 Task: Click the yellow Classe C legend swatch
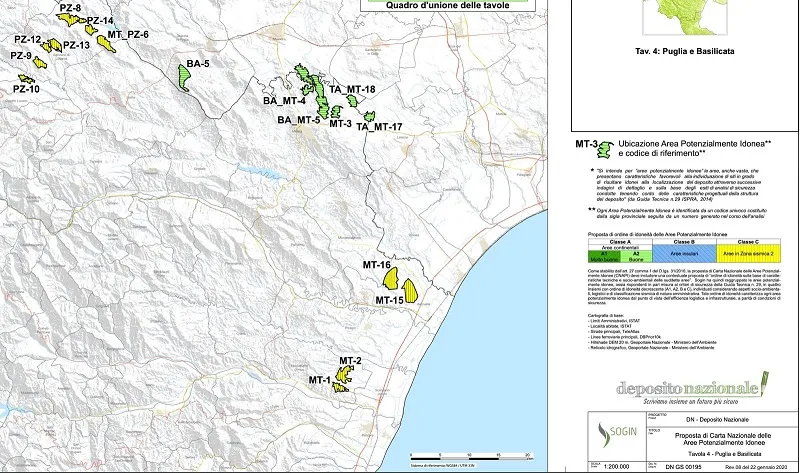tap(752, 256)
